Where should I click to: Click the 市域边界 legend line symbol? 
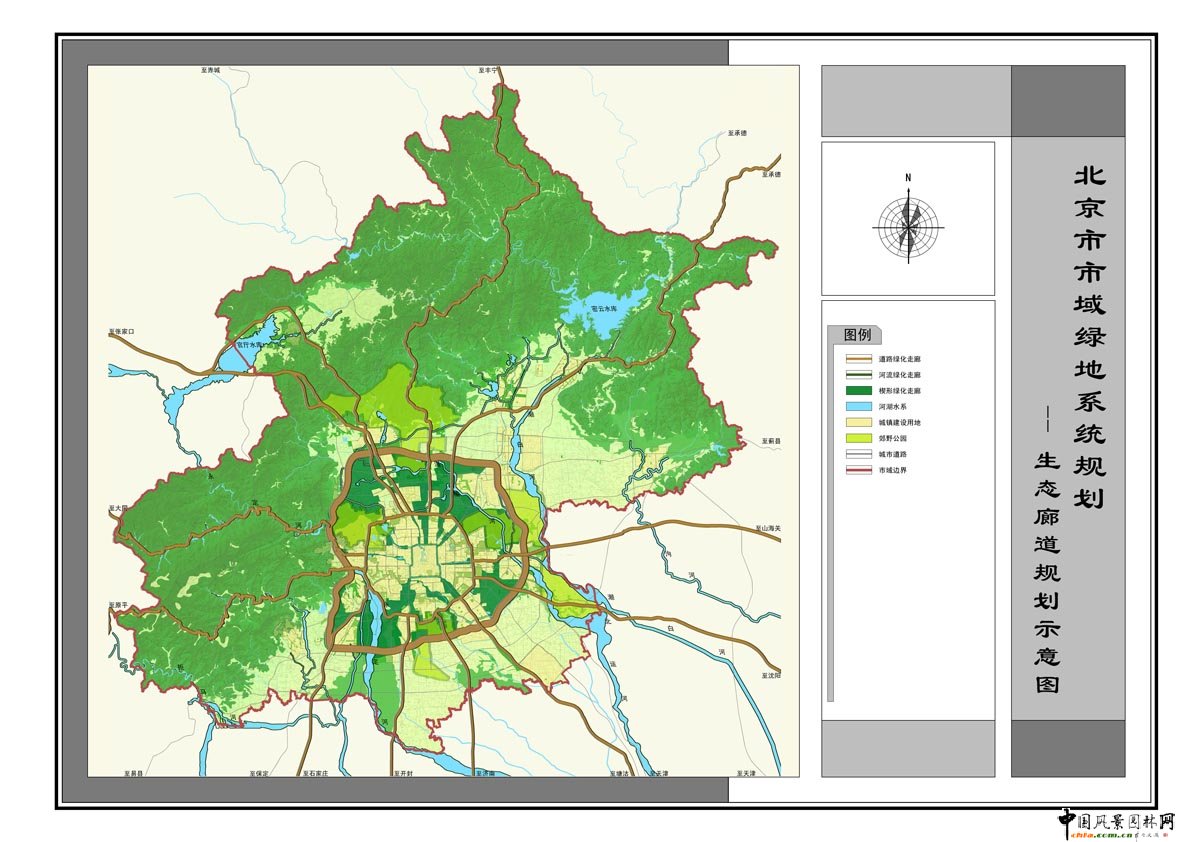[859, 470]
